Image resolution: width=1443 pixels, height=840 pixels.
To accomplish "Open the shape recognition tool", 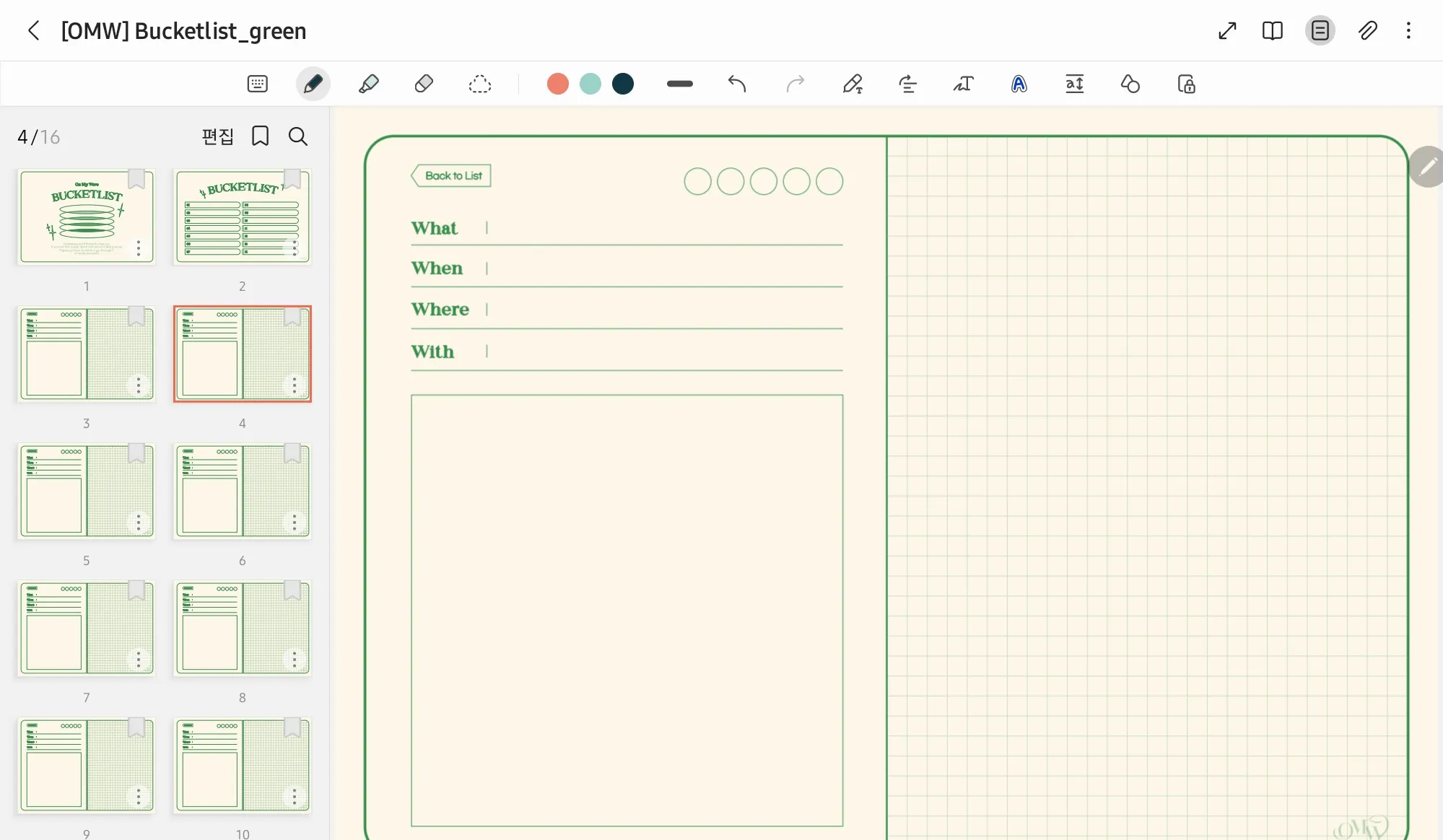I will pos(1130,84).
